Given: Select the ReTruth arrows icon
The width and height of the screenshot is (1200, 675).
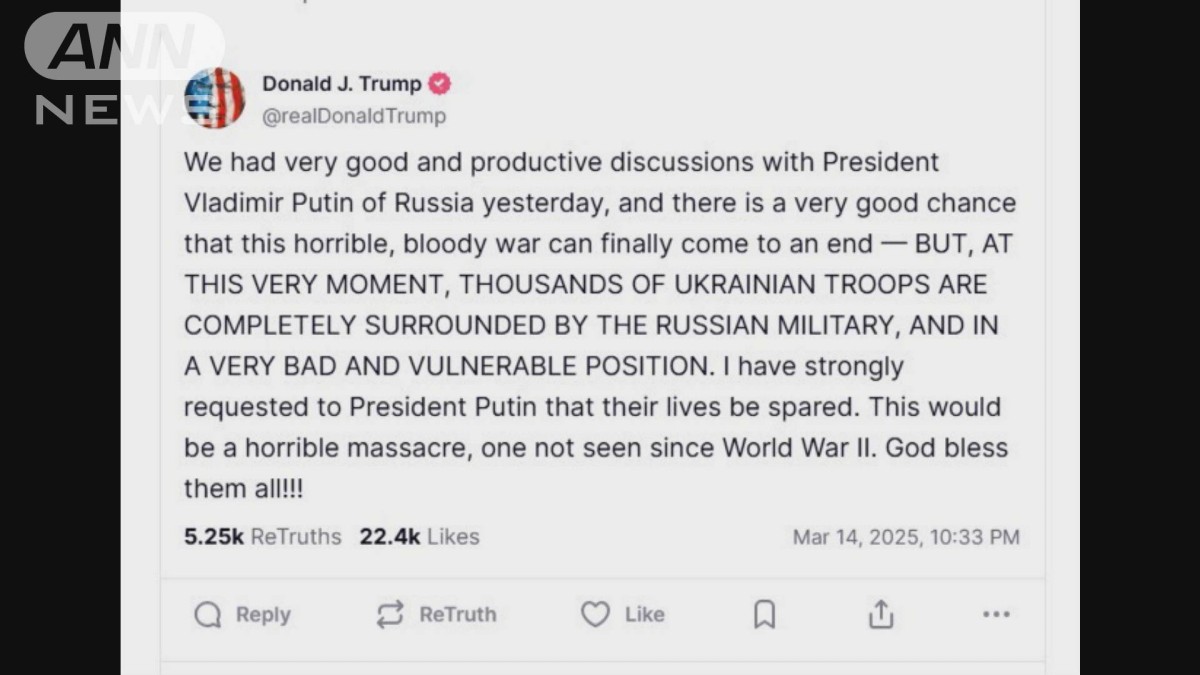Looking at the screenshot, I should (390, 614).
